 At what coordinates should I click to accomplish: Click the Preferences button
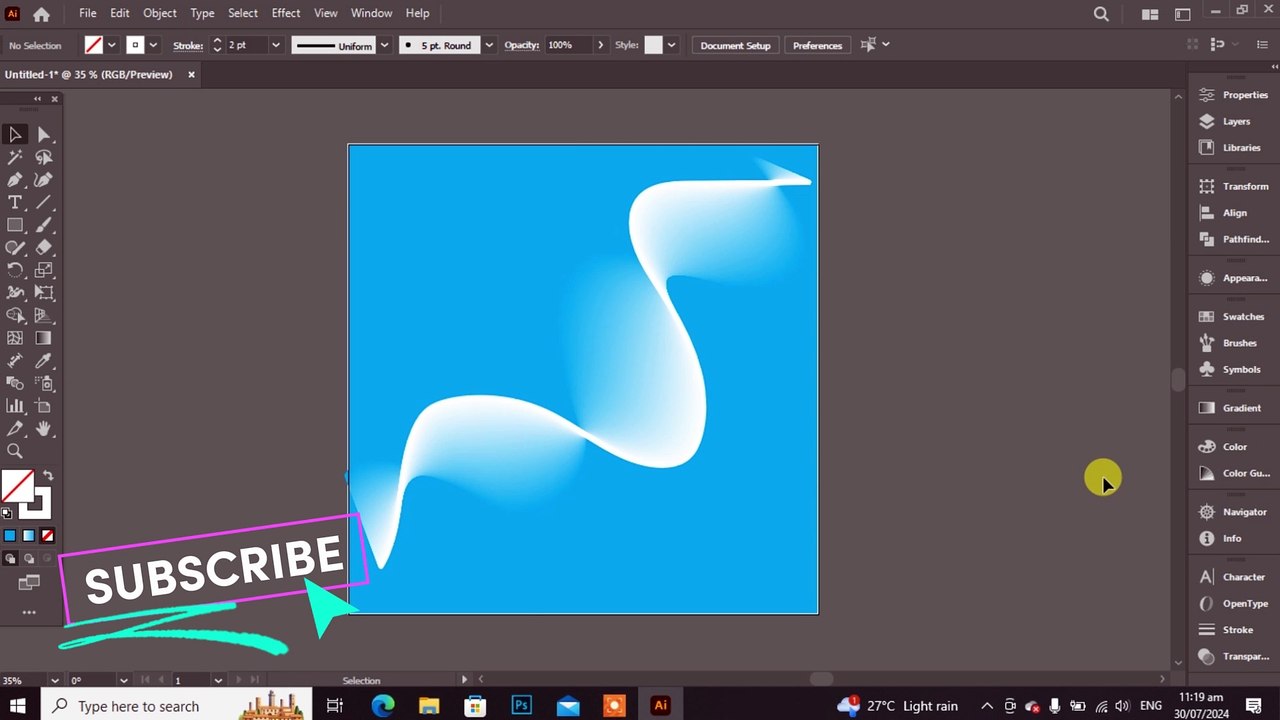pyautogui.click(x=817, y=45)
